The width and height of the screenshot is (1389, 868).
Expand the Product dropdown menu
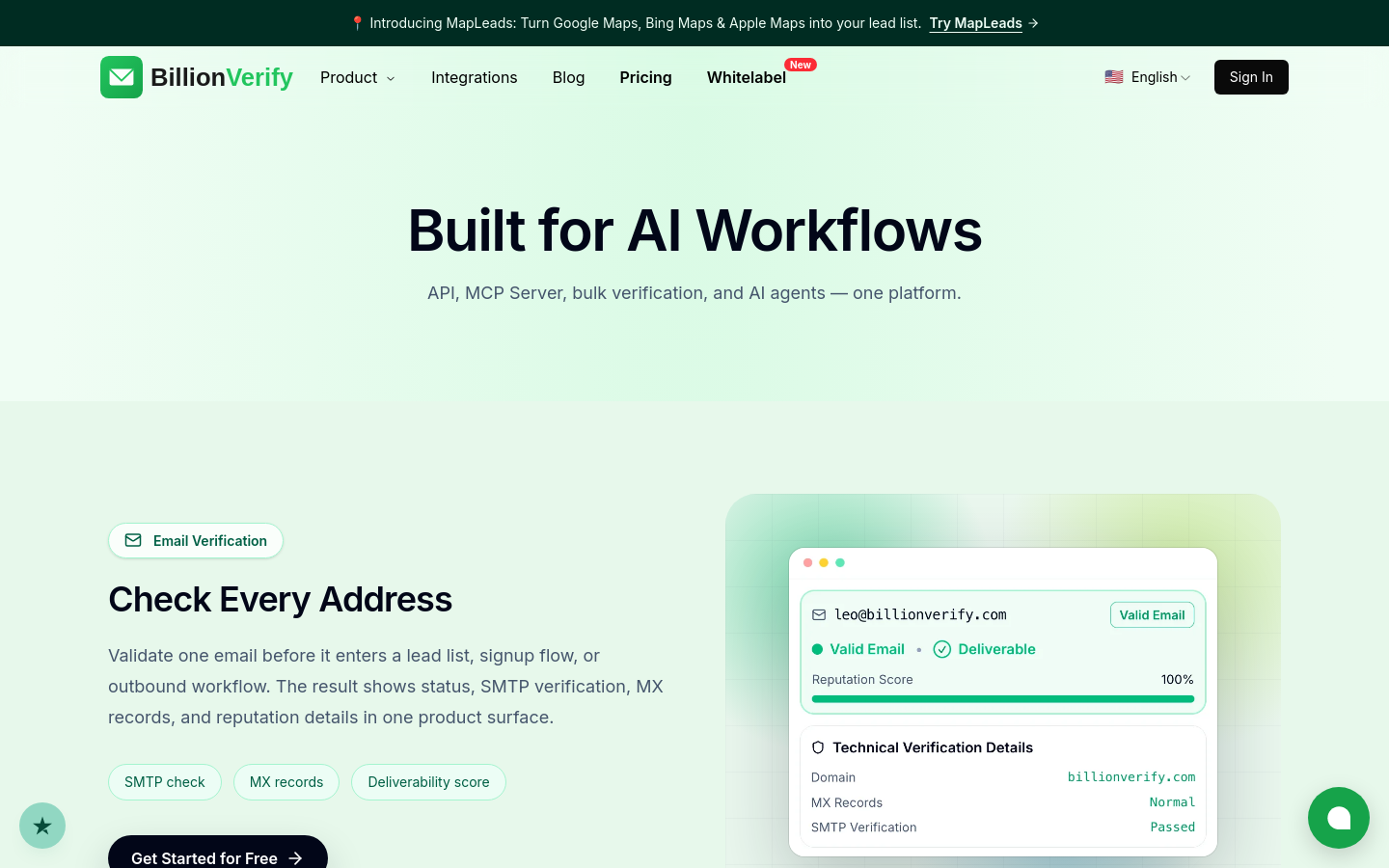tap(358, 77)
